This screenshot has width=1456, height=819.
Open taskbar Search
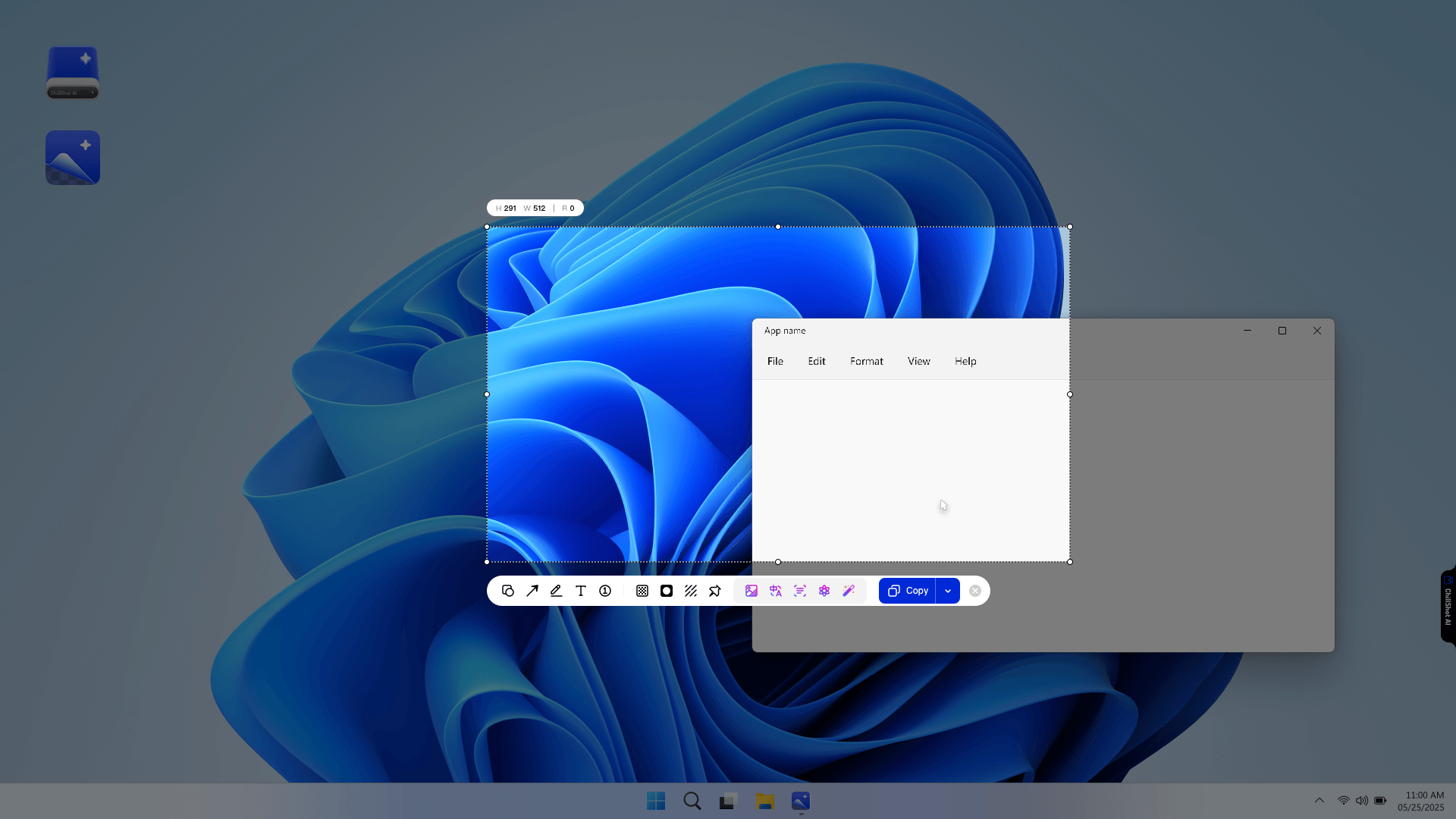pos(692,801)
